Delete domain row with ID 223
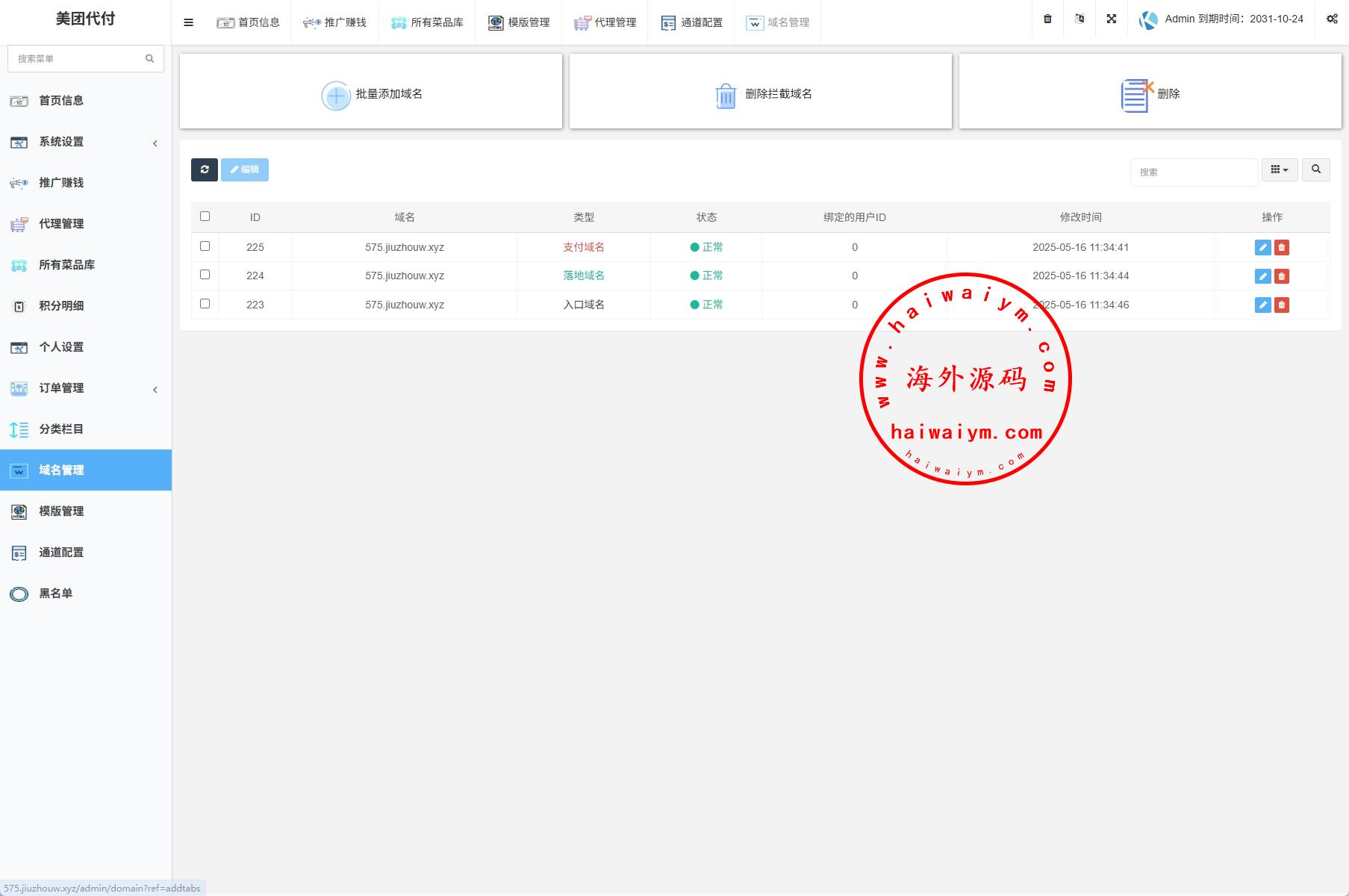The image size is (1349, 896). (1282, 305)
